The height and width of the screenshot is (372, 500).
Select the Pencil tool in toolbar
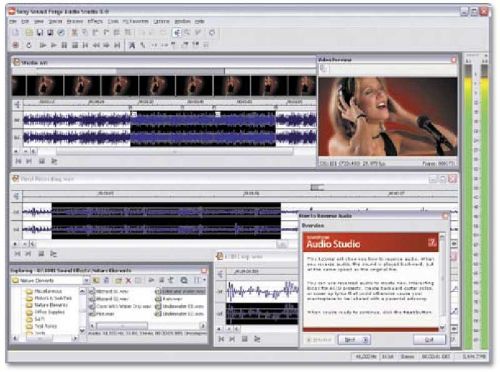pyautogui.click(x=198, y=33)
